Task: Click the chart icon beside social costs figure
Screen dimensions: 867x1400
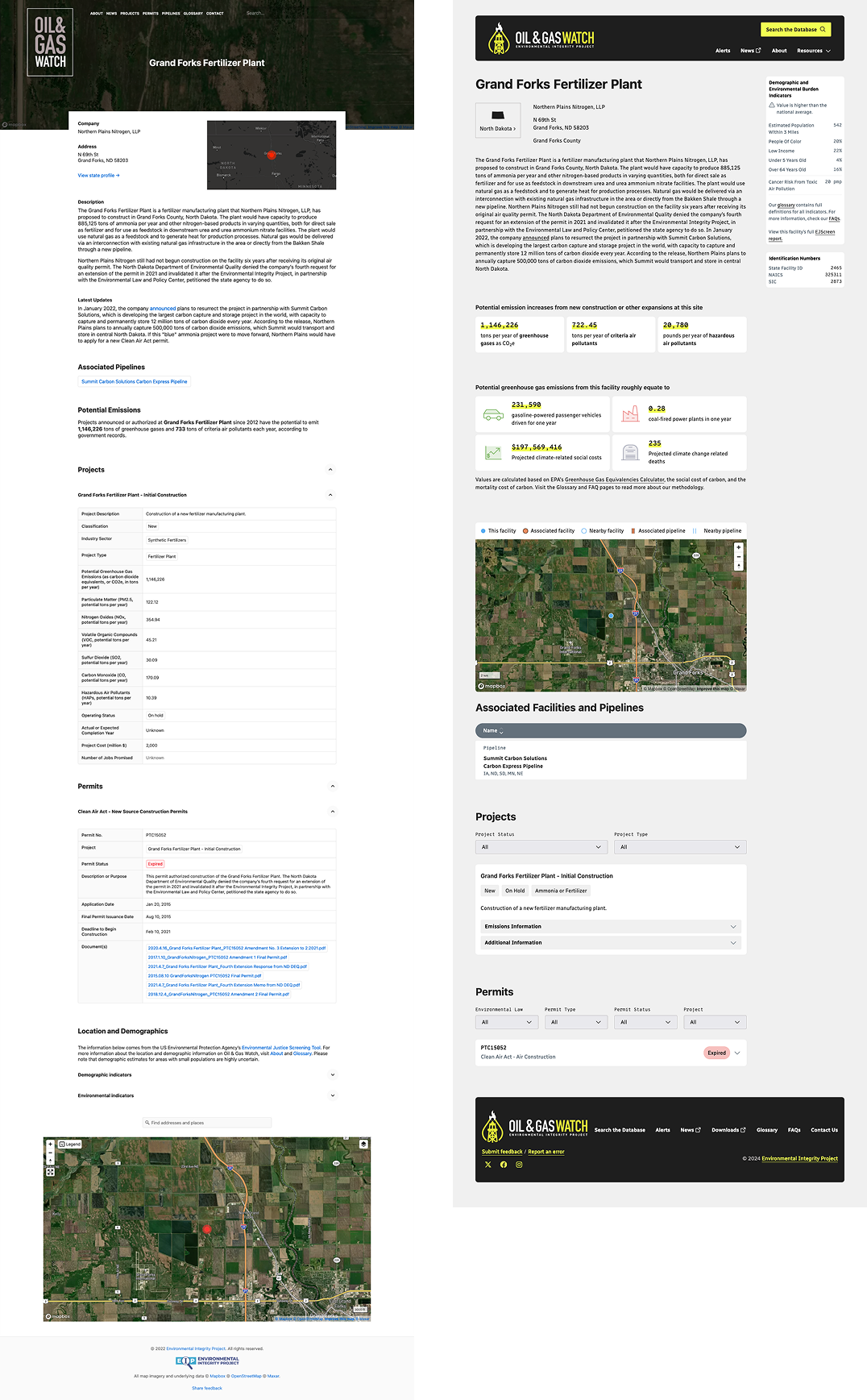Action: click(x=493, y=453)
